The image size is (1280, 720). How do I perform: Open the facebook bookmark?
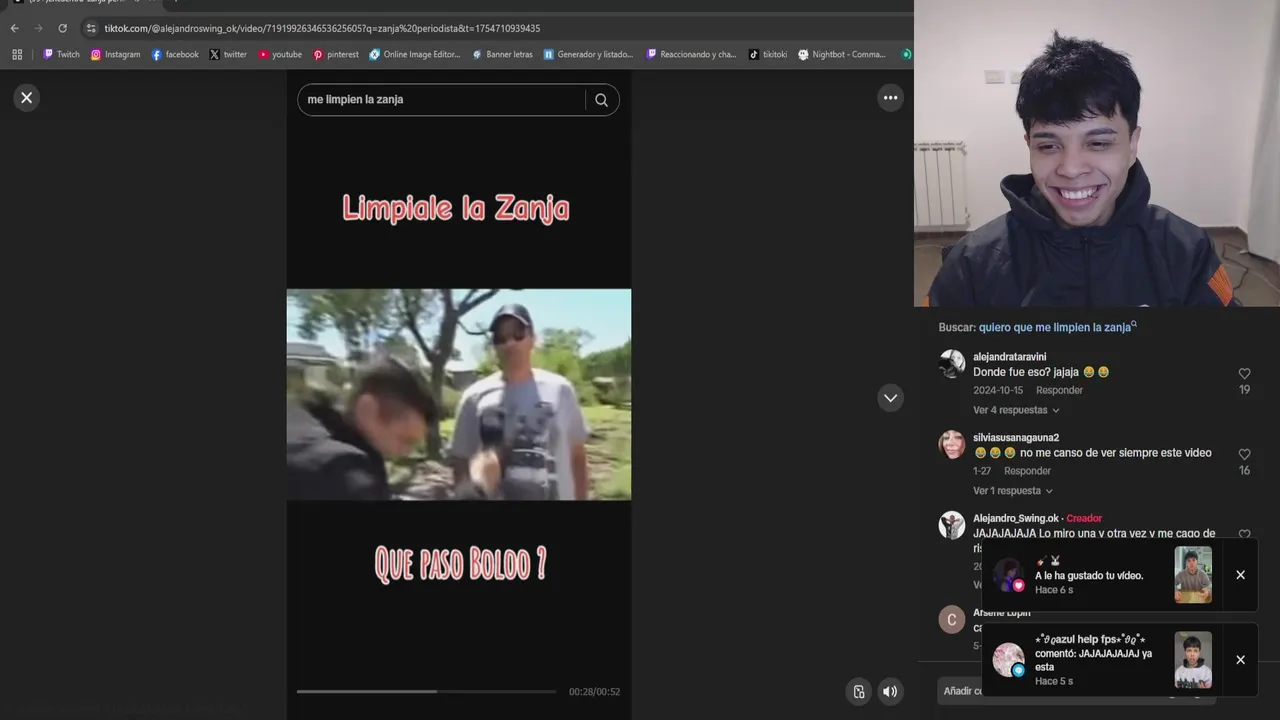(x=175, y=54)
